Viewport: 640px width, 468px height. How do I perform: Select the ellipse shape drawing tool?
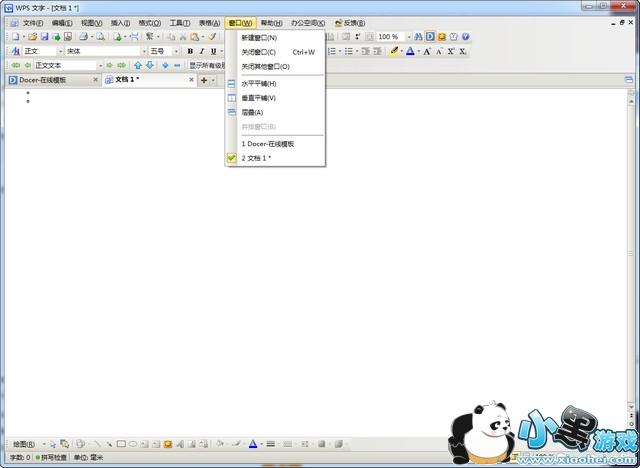click(133, 444)
